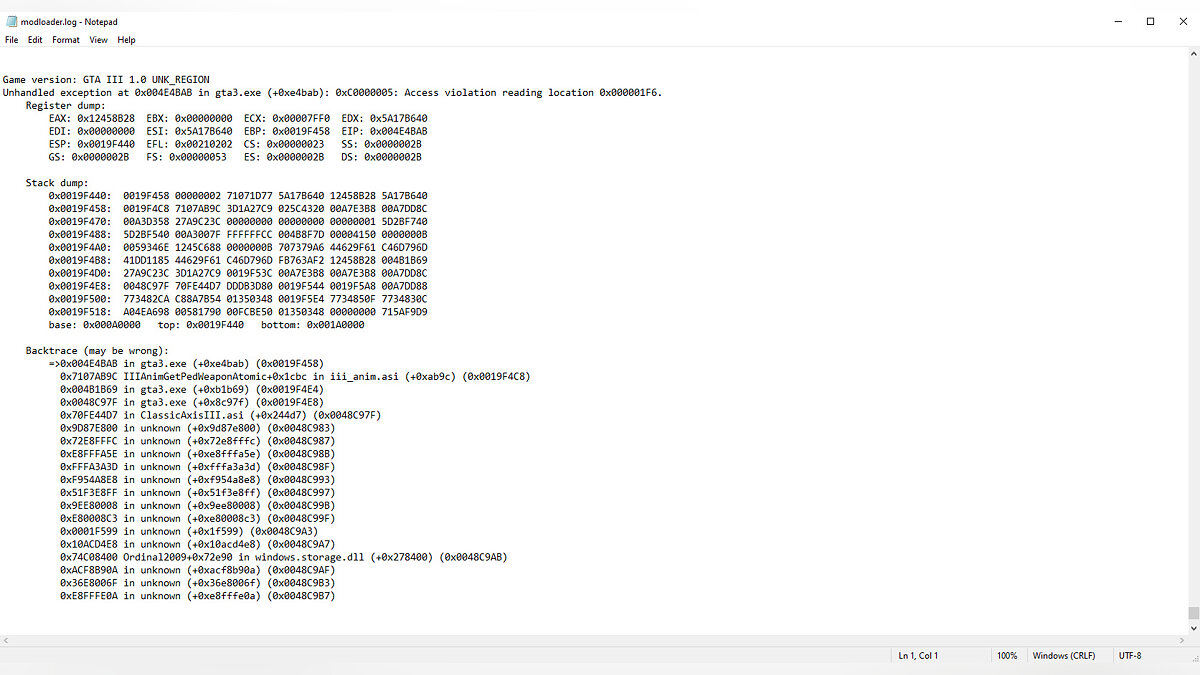Open the Help menu
Viewport: 1200px width, 675px height.
[x=126, y=40]
